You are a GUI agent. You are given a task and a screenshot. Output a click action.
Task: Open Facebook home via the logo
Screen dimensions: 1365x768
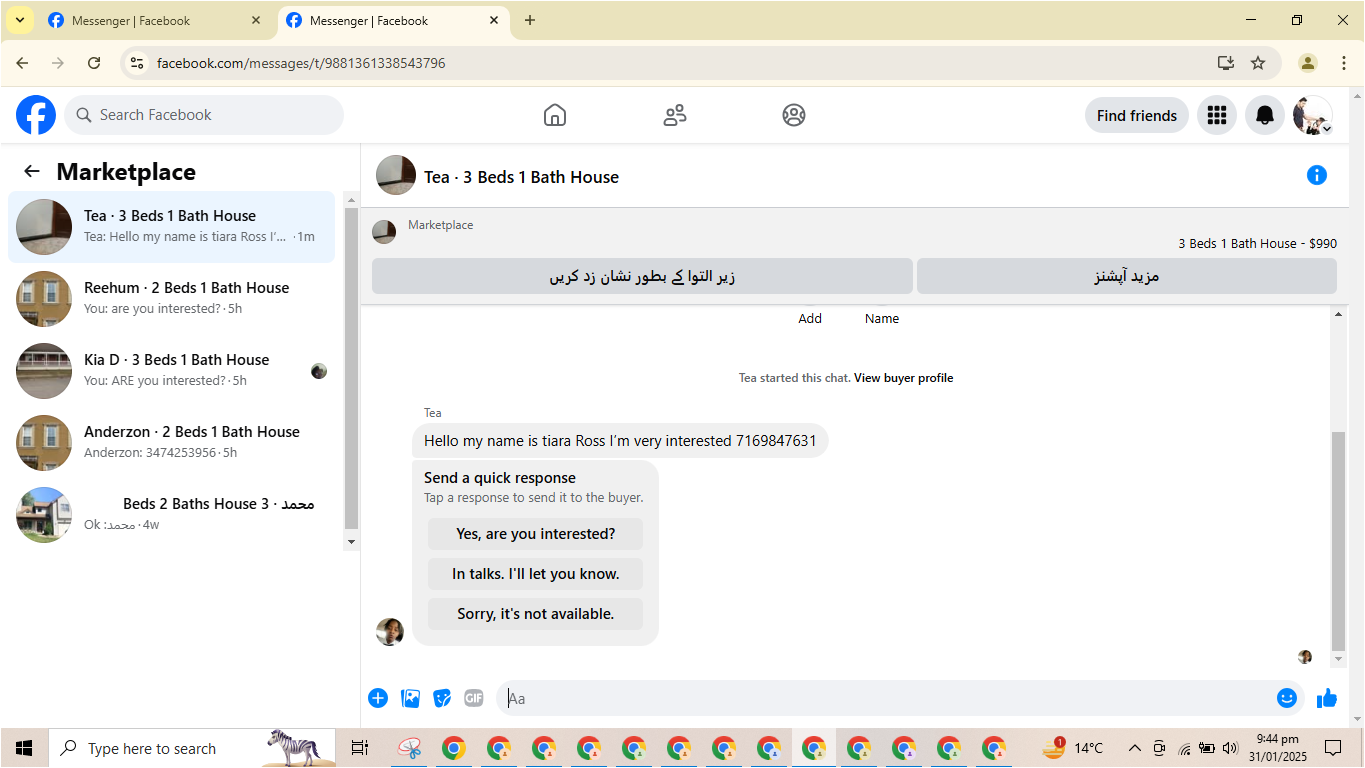coord(36,115)
